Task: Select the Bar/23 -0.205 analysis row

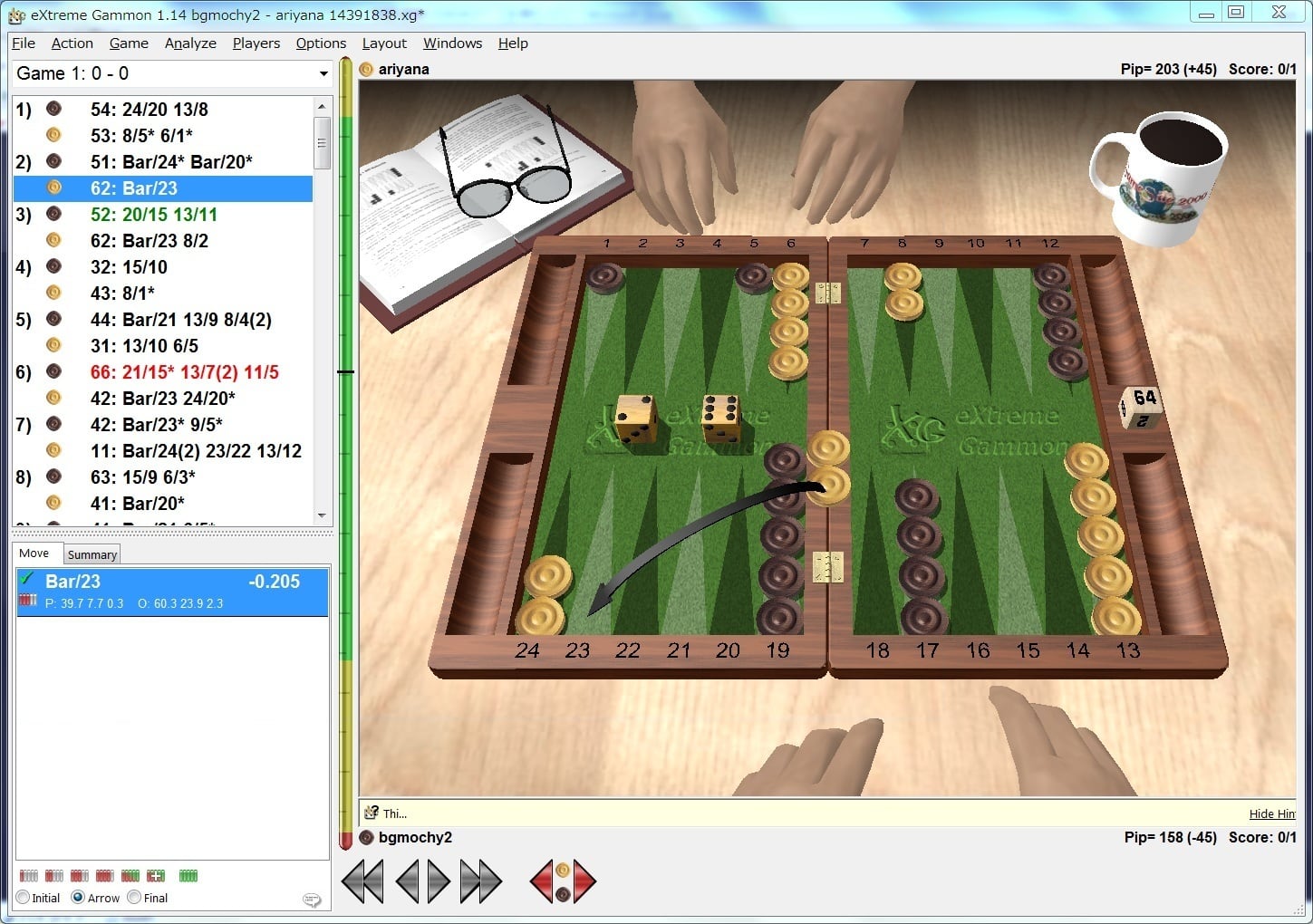Action: (172, 592)
